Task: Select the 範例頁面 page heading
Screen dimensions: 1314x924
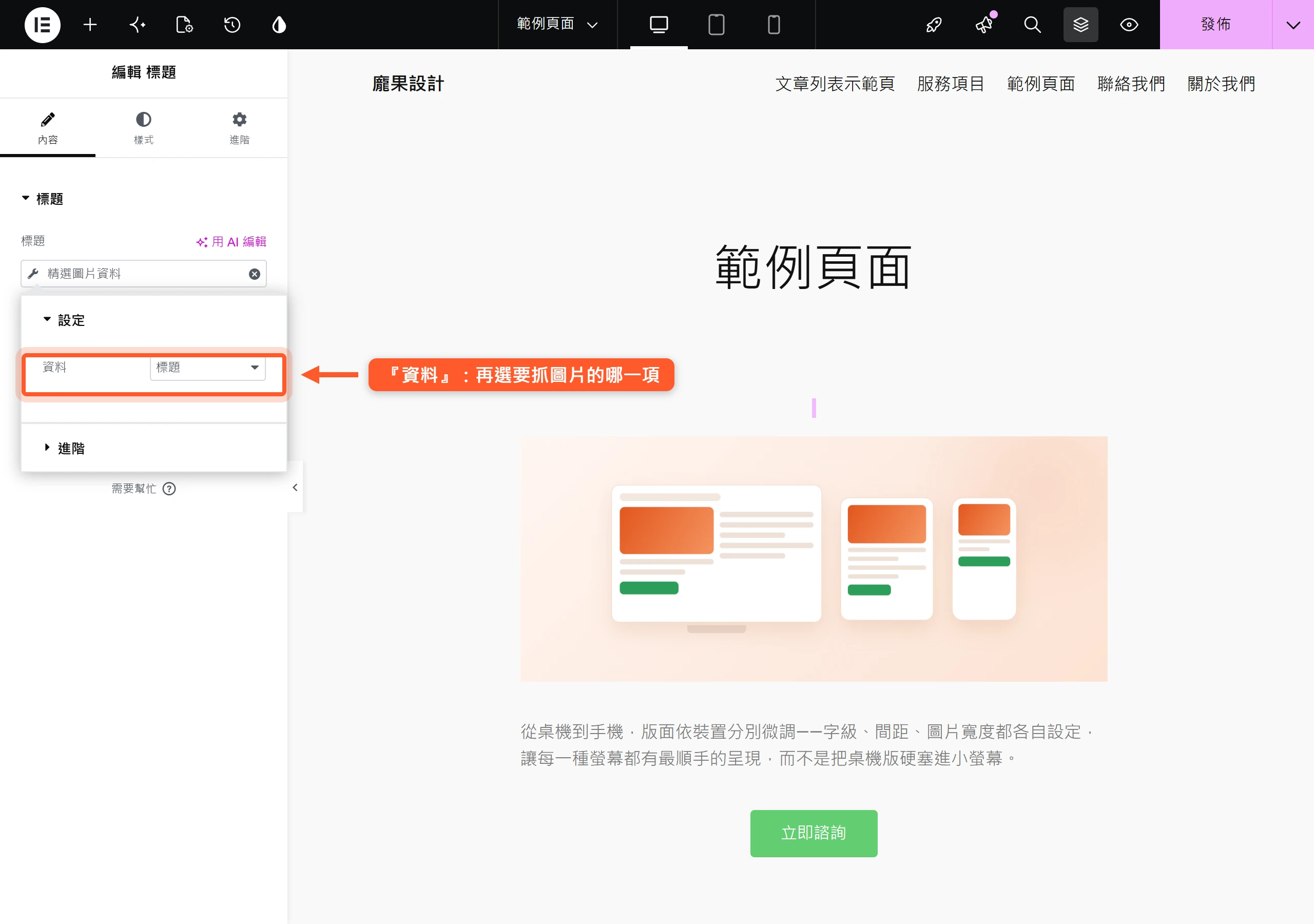Action: (x=814, y=268)
